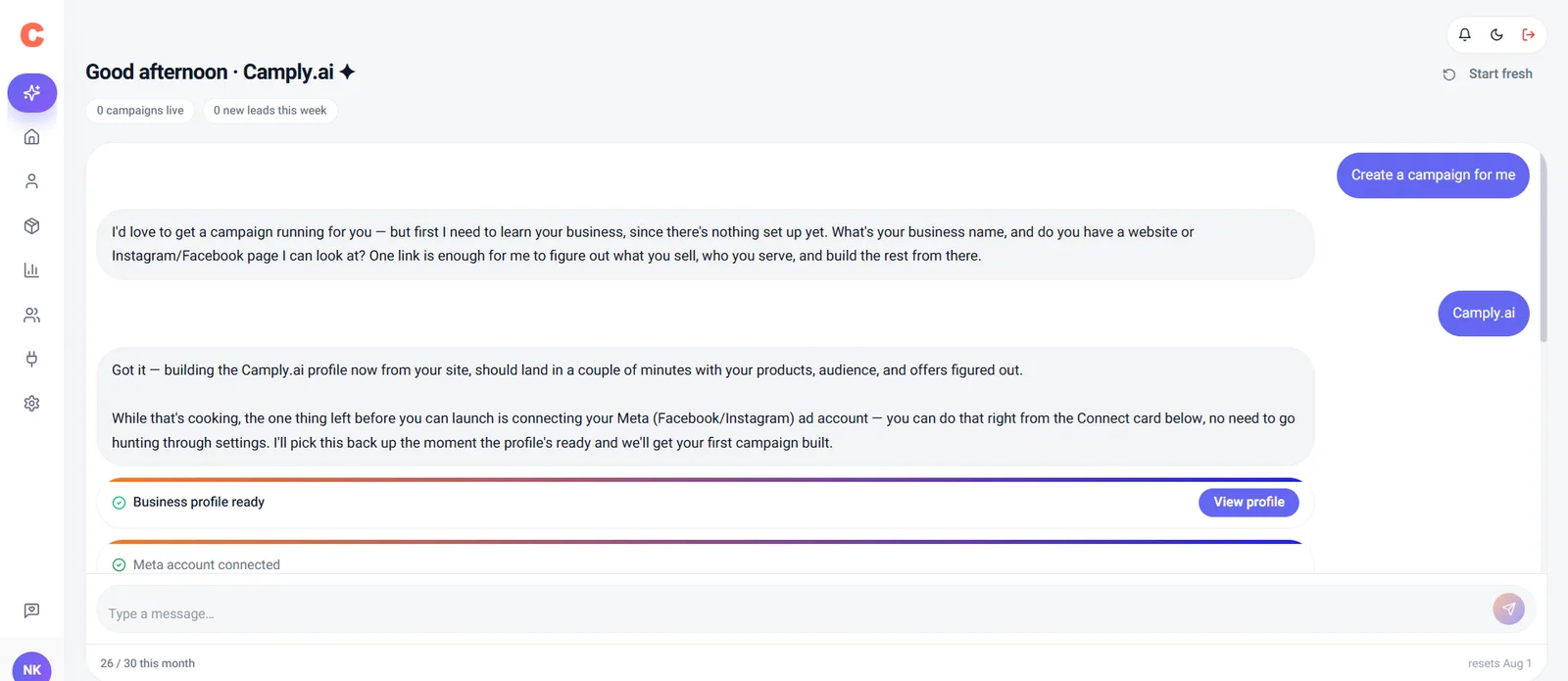This screenshot has width=1568, height=681.
Task: Click the chat vertical scrollbar
Action: click(x=1543, y=247)
